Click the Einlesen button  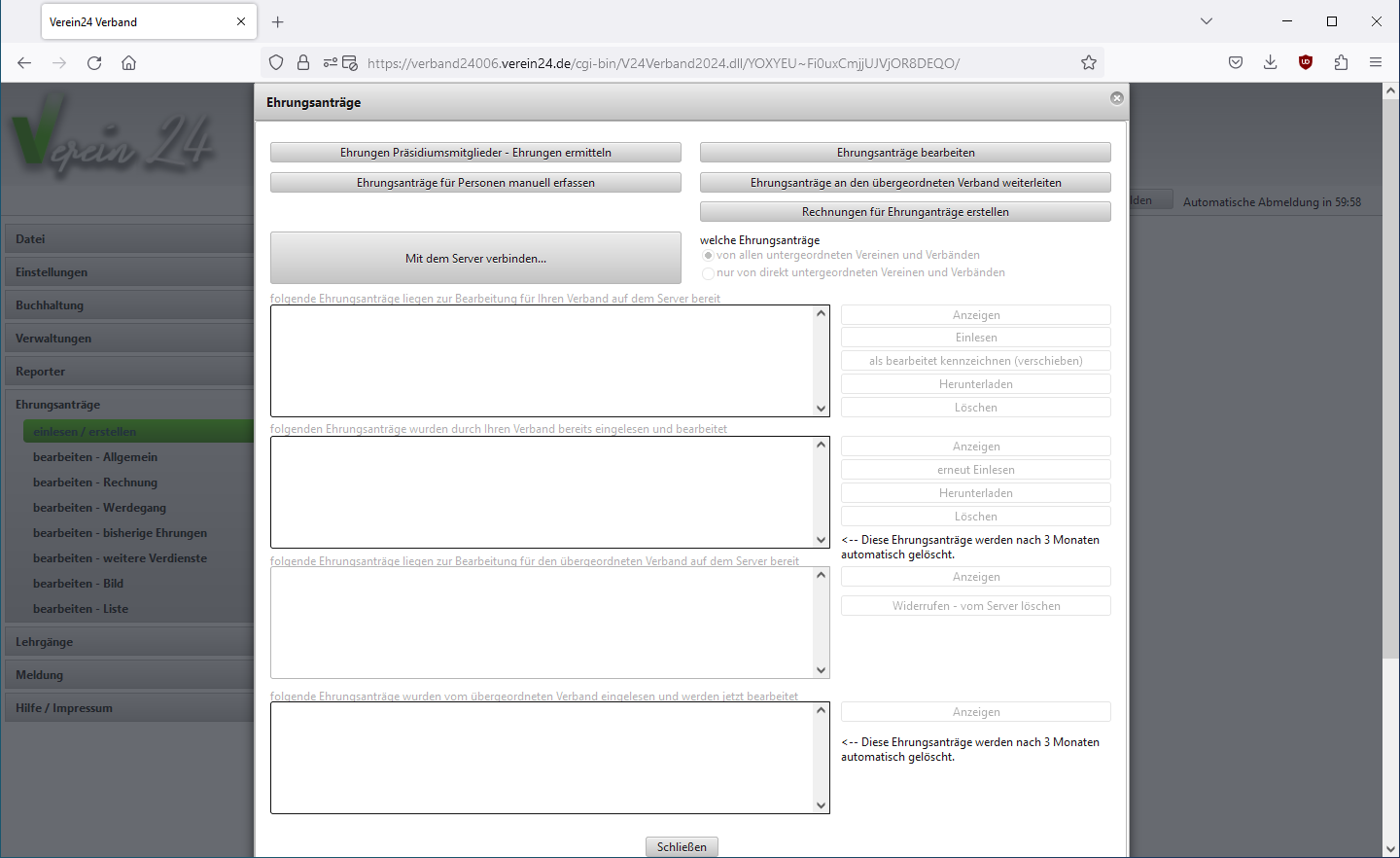pos(976,338)
